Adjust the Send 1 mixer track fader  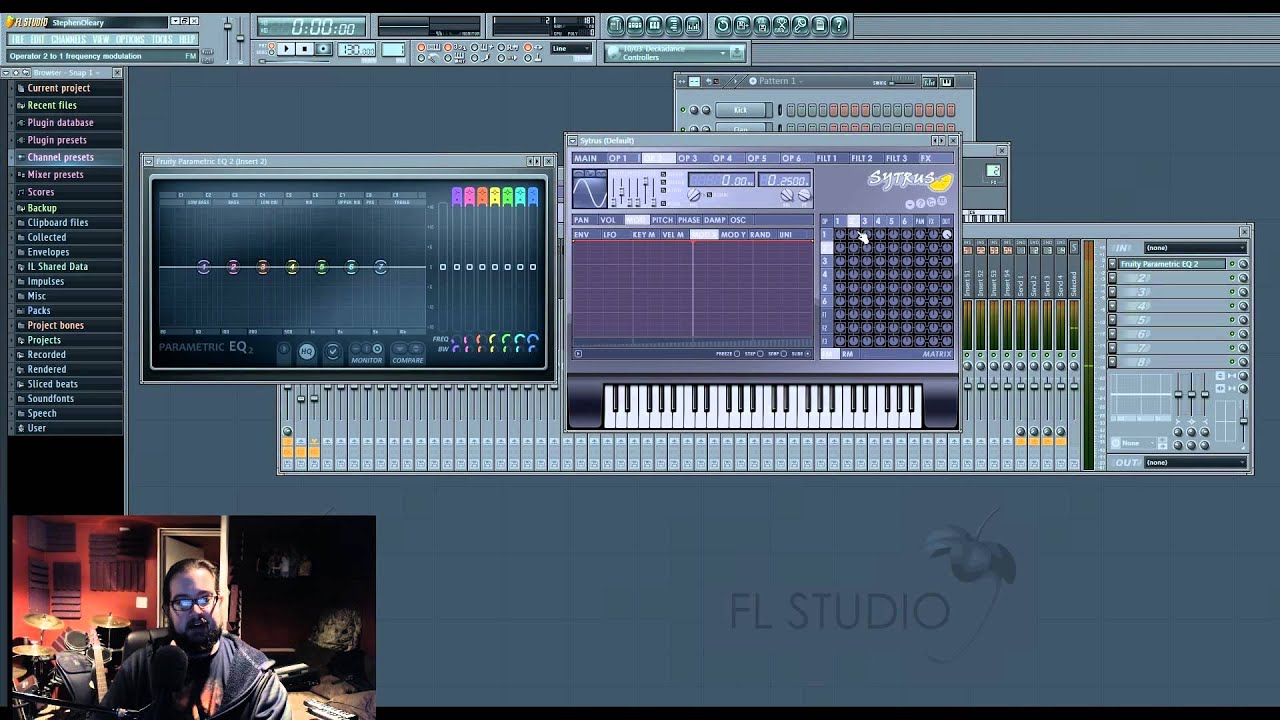click(x=1021, y=386)
